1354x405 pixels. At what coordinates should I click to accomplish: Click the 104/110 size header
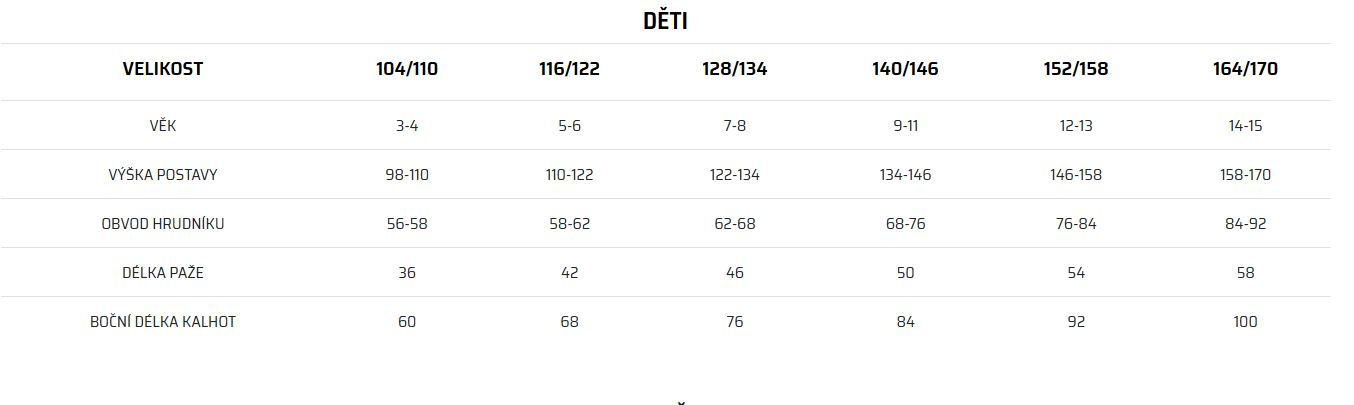pos(407,69)
